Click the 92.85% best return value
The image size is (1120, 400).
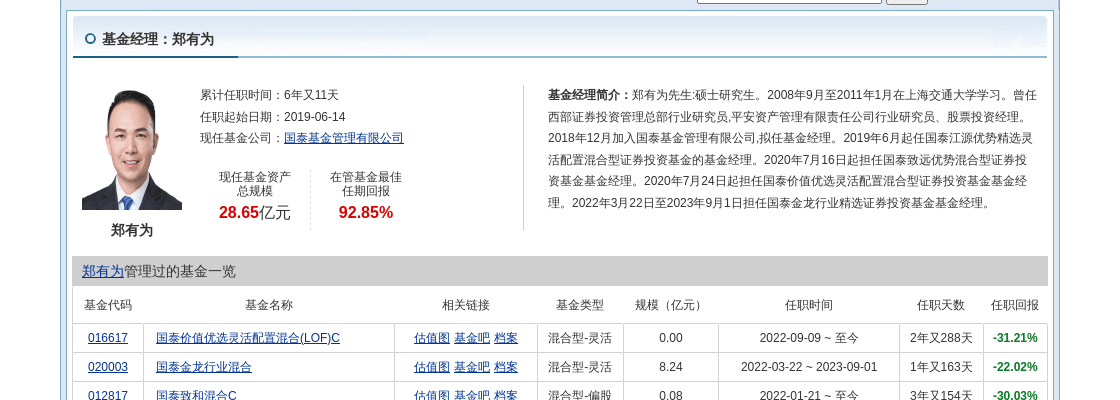pyautogui.click(x=366, y=212)
